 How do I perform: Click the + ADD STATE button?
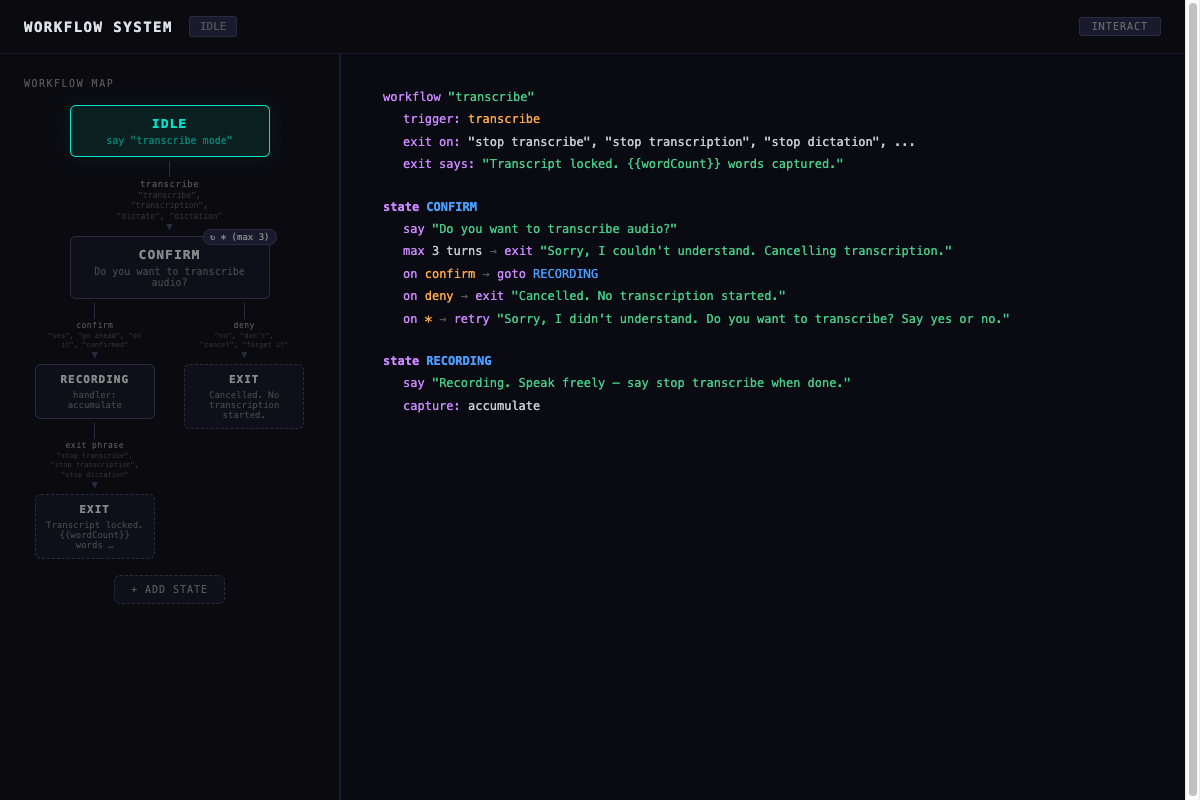click(169, 589)
